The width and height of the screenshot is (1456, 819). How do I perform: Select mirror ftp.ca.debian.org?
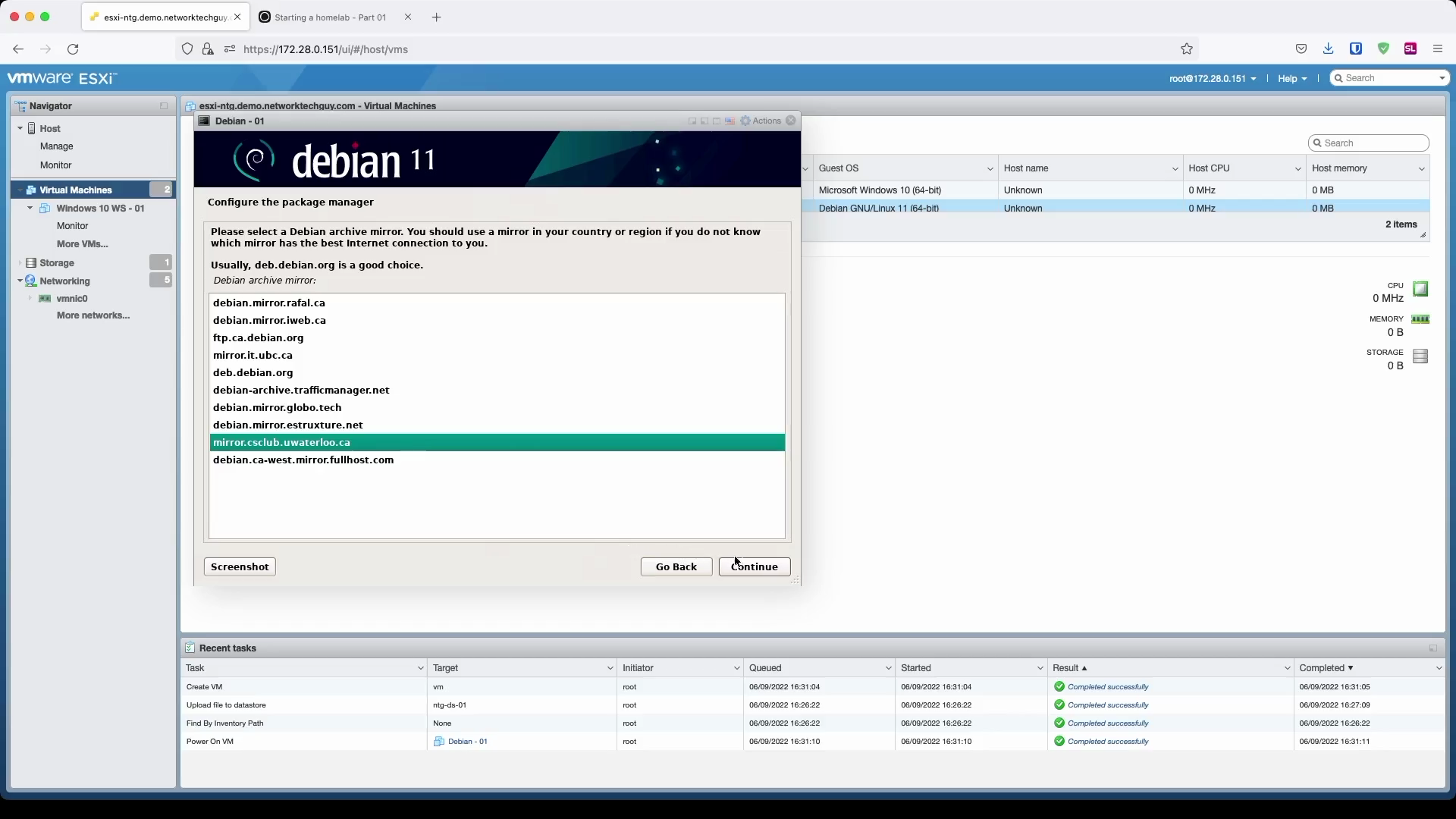click(497, 338)
